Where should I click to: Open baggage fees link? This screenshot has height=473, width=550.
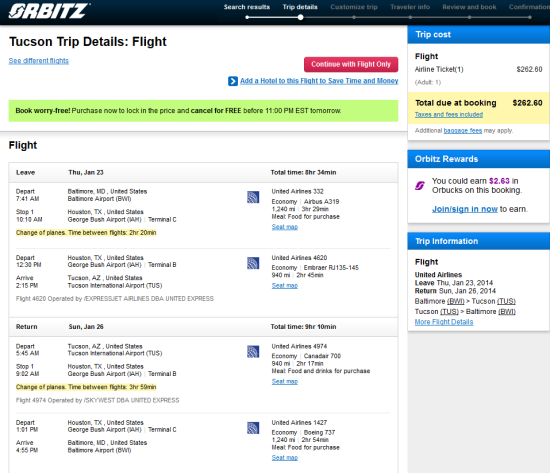463,131
